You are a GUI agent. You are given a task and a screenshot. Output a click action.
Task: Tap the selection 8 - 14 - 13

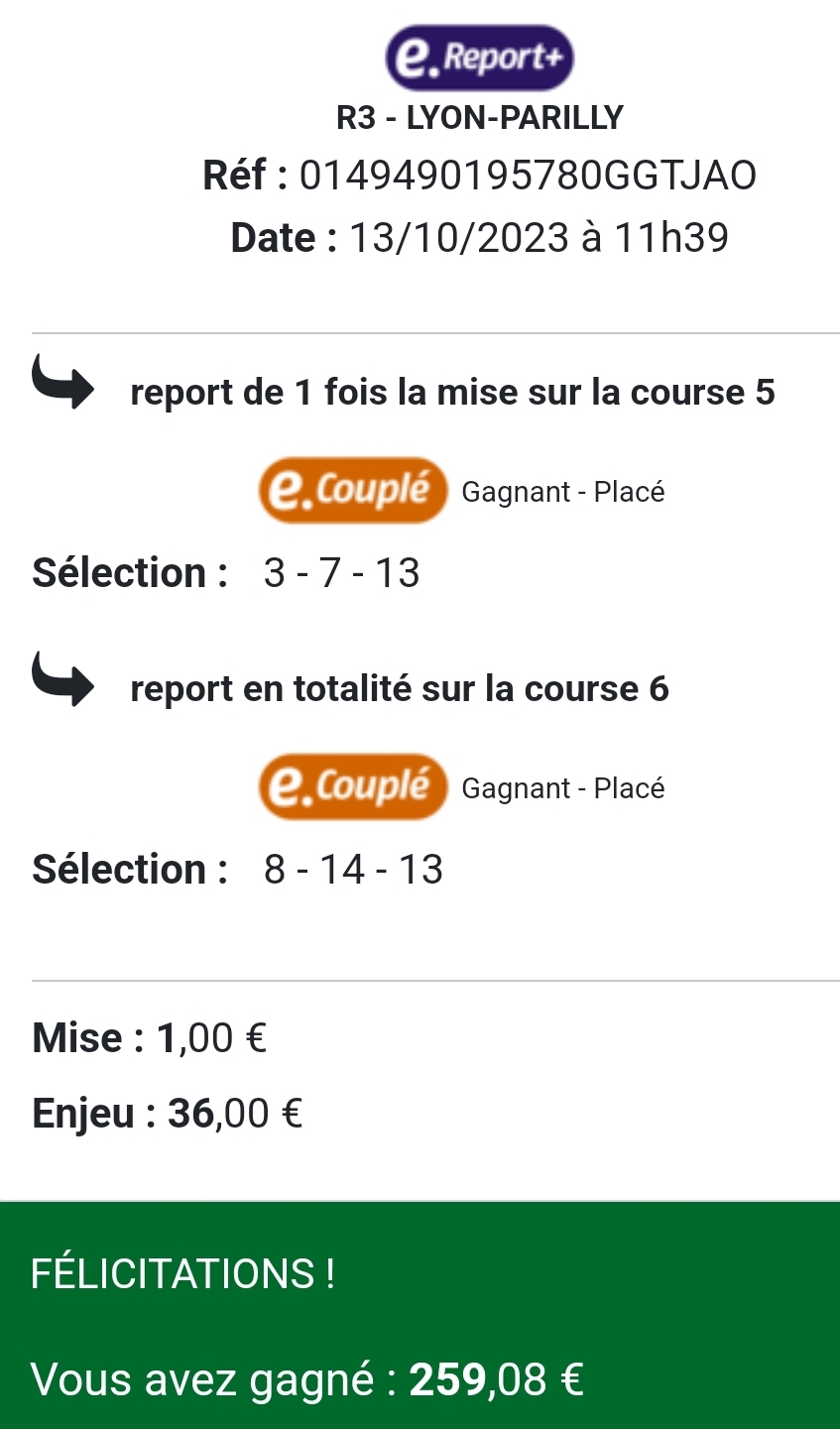tap(353, 870)
